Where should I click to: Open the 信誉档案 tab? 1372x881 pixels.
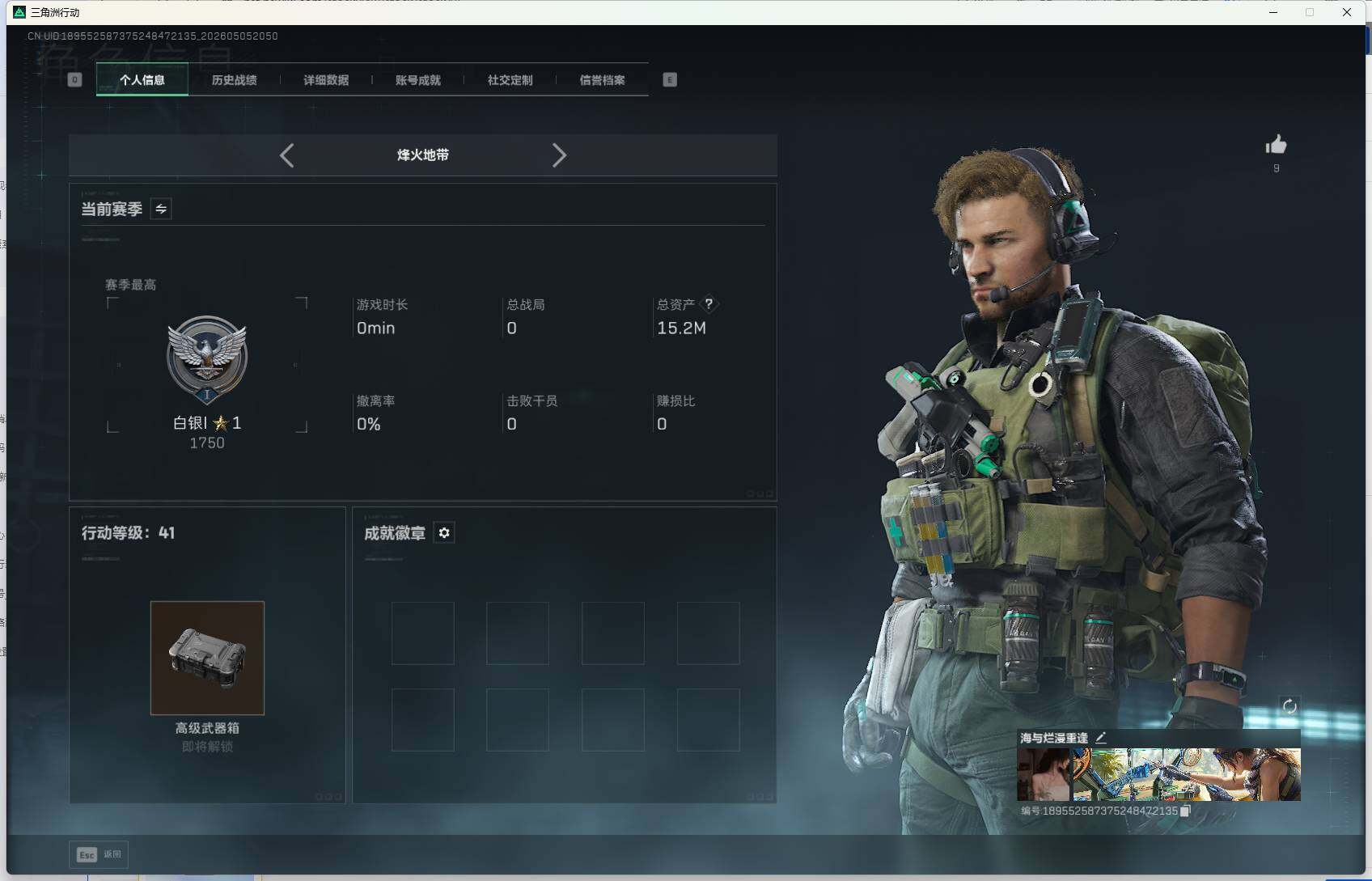point(602,79)
